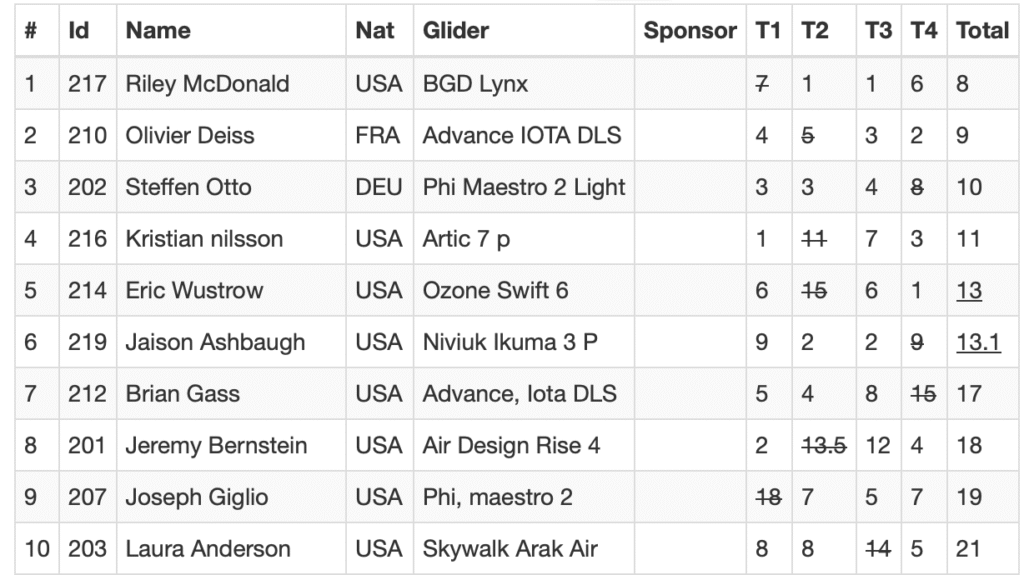Click the T4 column header

[924, 30]
